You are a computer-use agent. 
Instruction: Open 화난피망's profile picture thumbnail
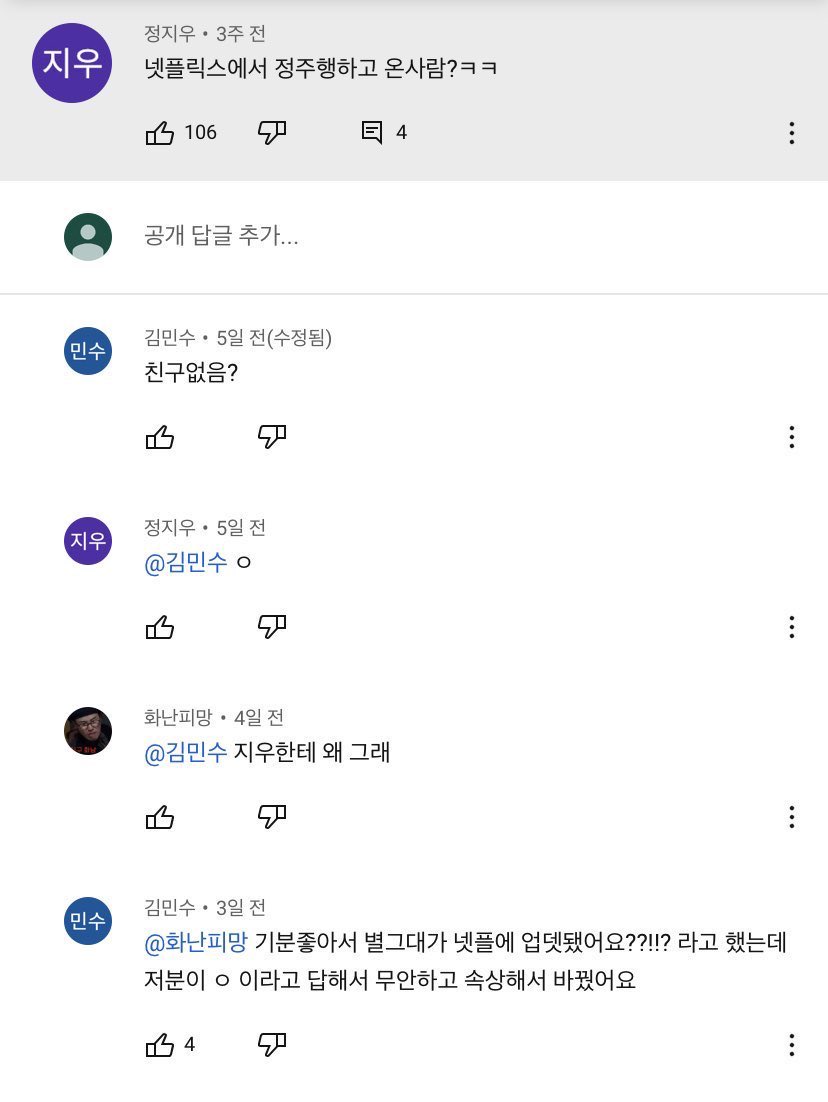pyautogui.click(x=88, y=731)
